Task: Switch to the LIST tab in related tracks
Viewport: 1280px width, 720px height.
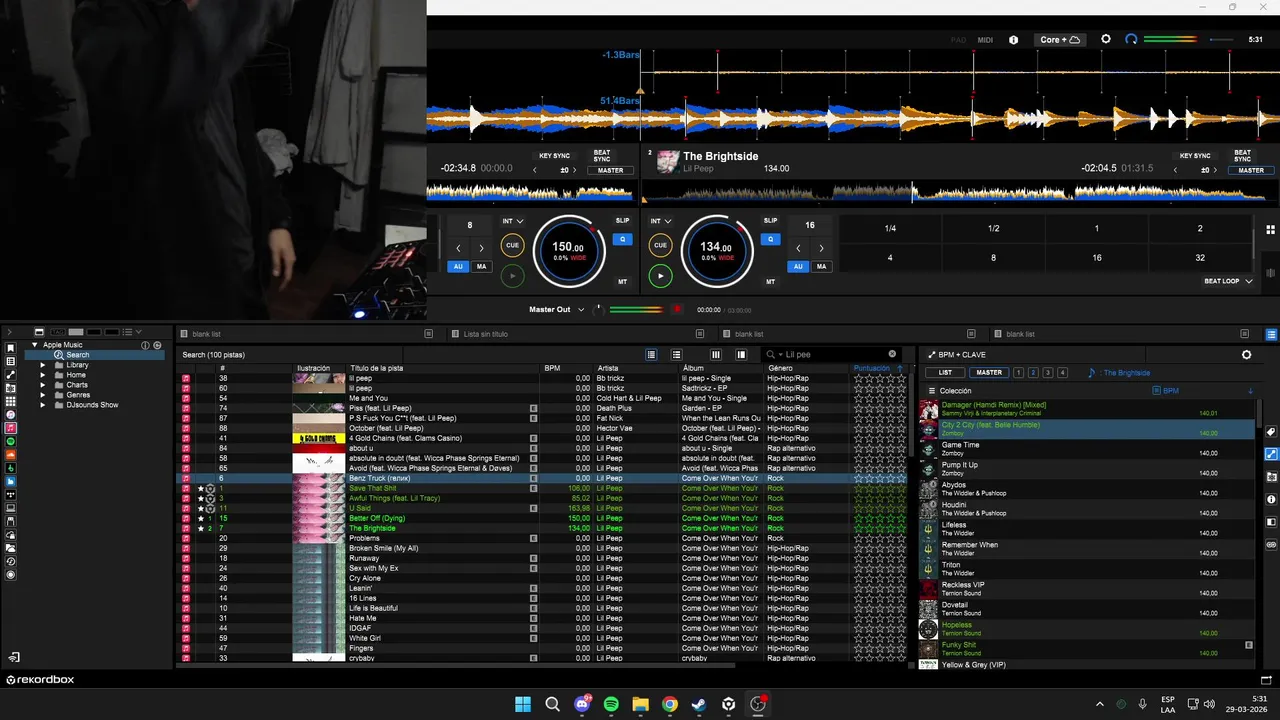Action: [945, 373]
